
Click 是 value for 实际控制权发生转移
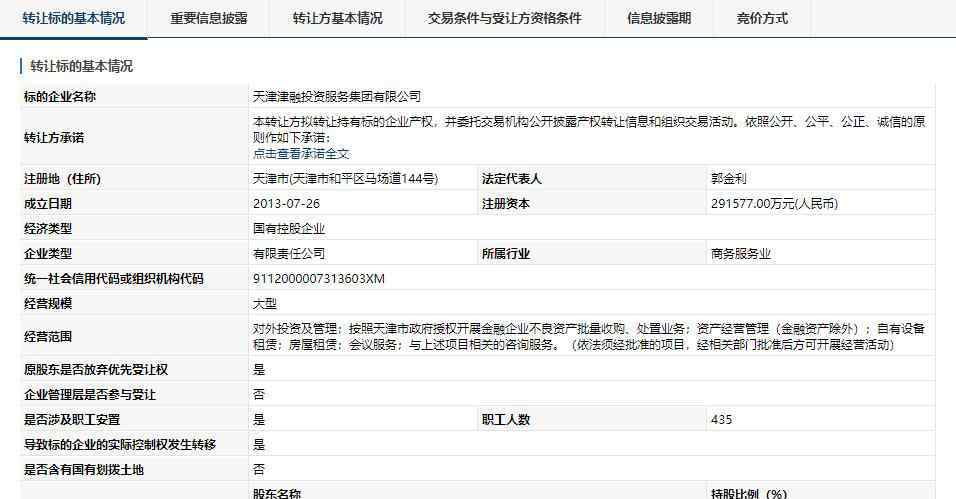click(x=259, y=445)
